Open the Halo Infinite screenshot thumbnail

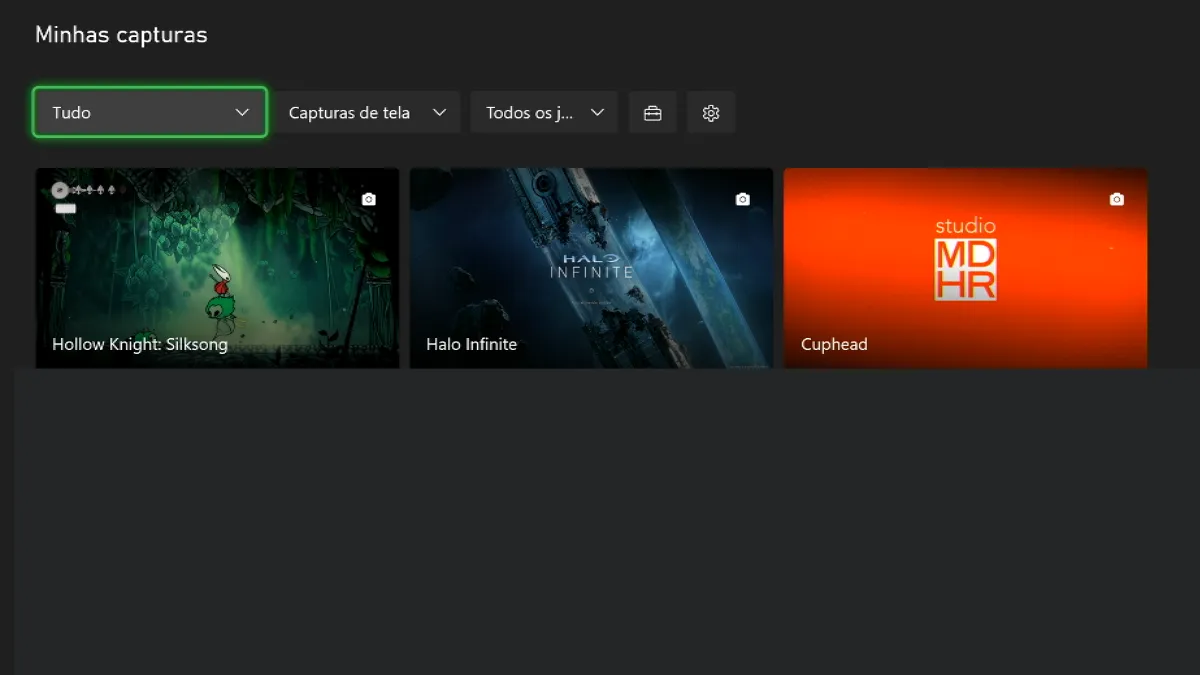[591, 268]
